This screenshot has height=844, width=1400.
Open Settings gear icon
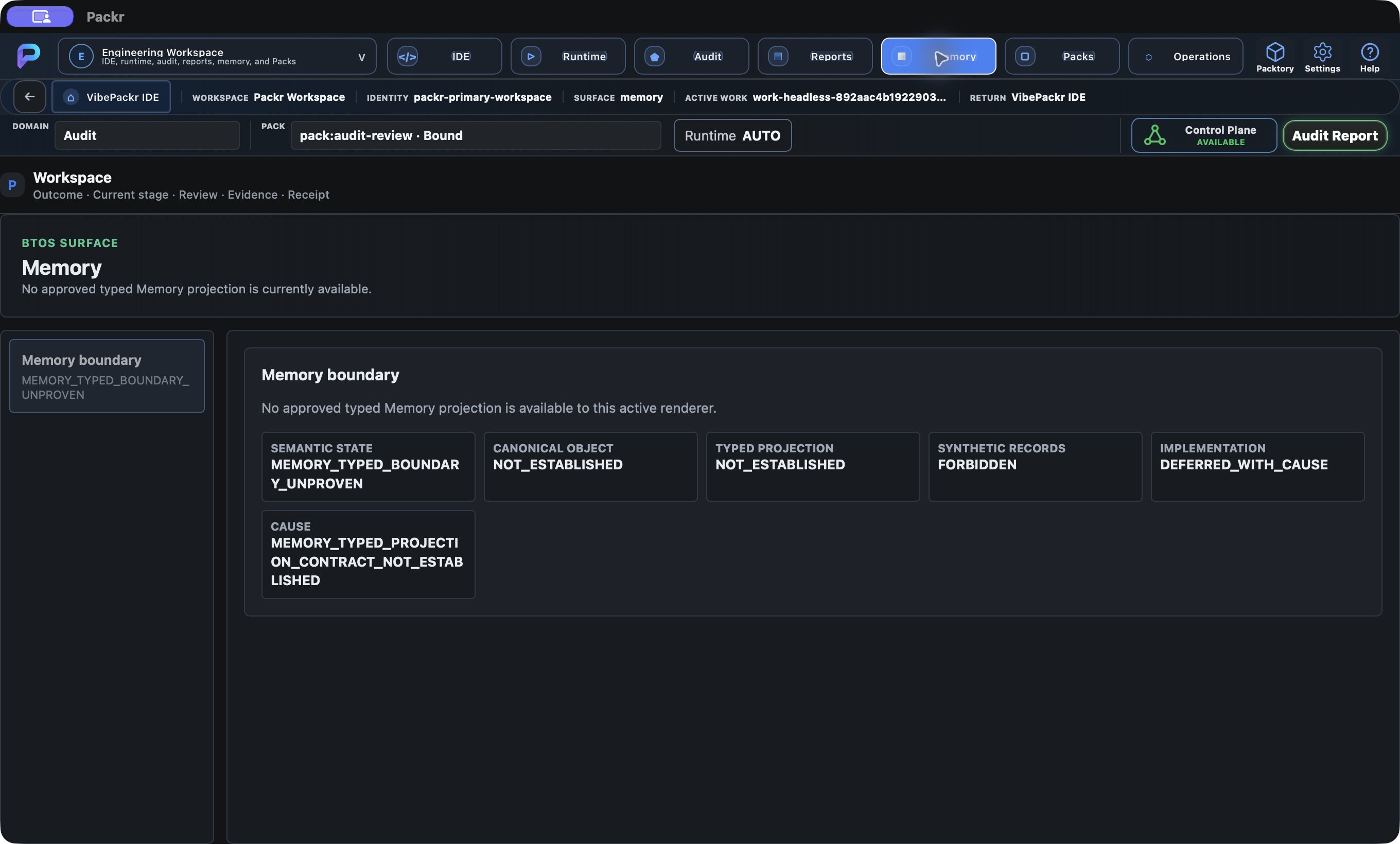click(1322, 52)
